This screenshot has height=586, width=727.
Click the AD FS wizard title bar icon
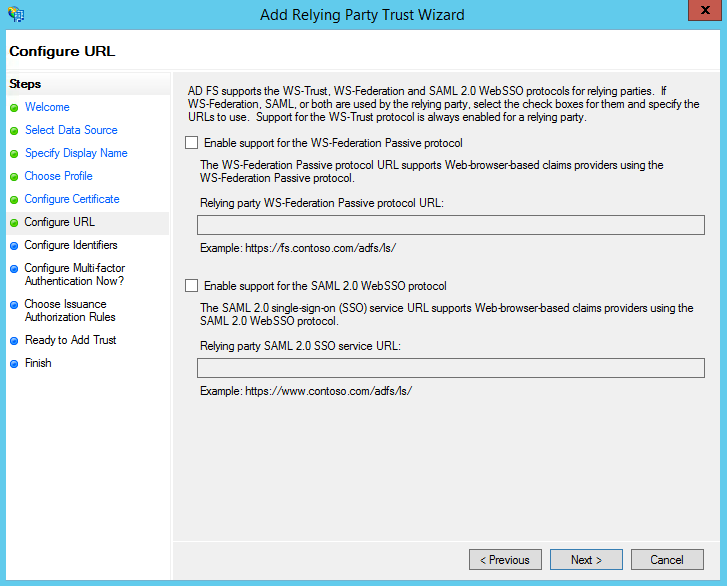(16, 15)
